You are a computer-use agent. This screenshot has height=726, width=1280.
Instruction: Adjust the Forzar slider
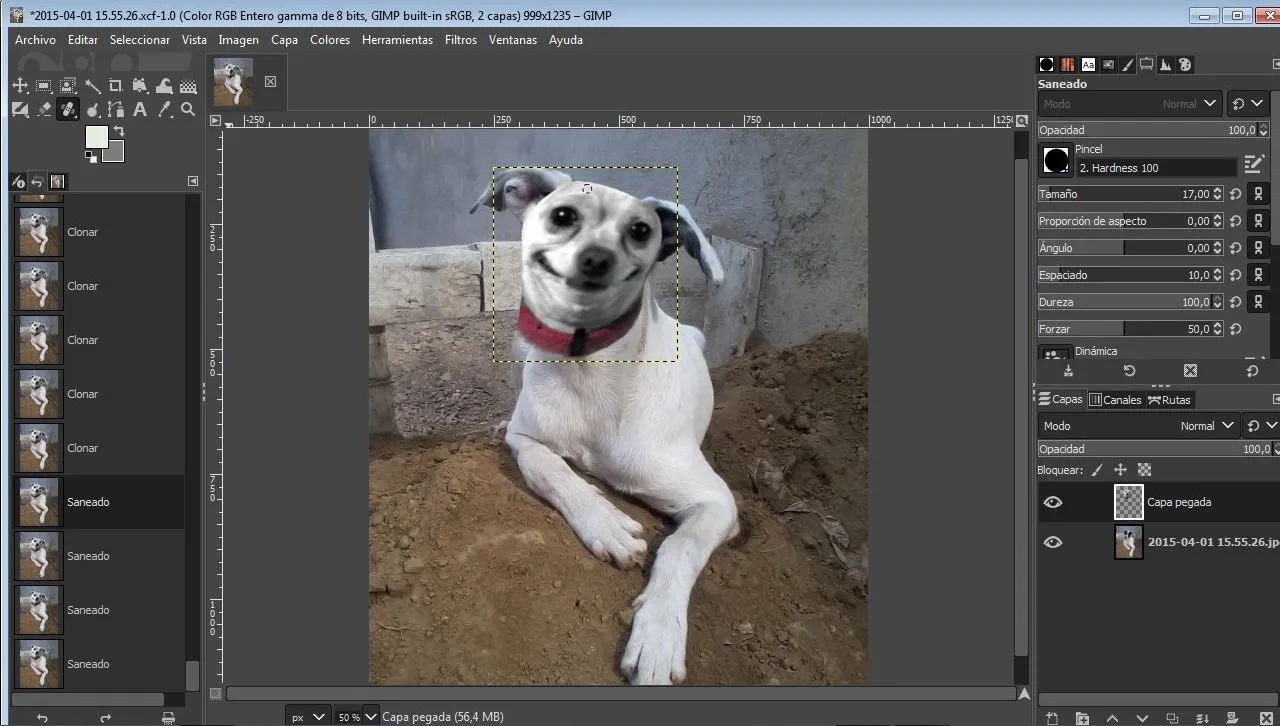pos(1130,329)
